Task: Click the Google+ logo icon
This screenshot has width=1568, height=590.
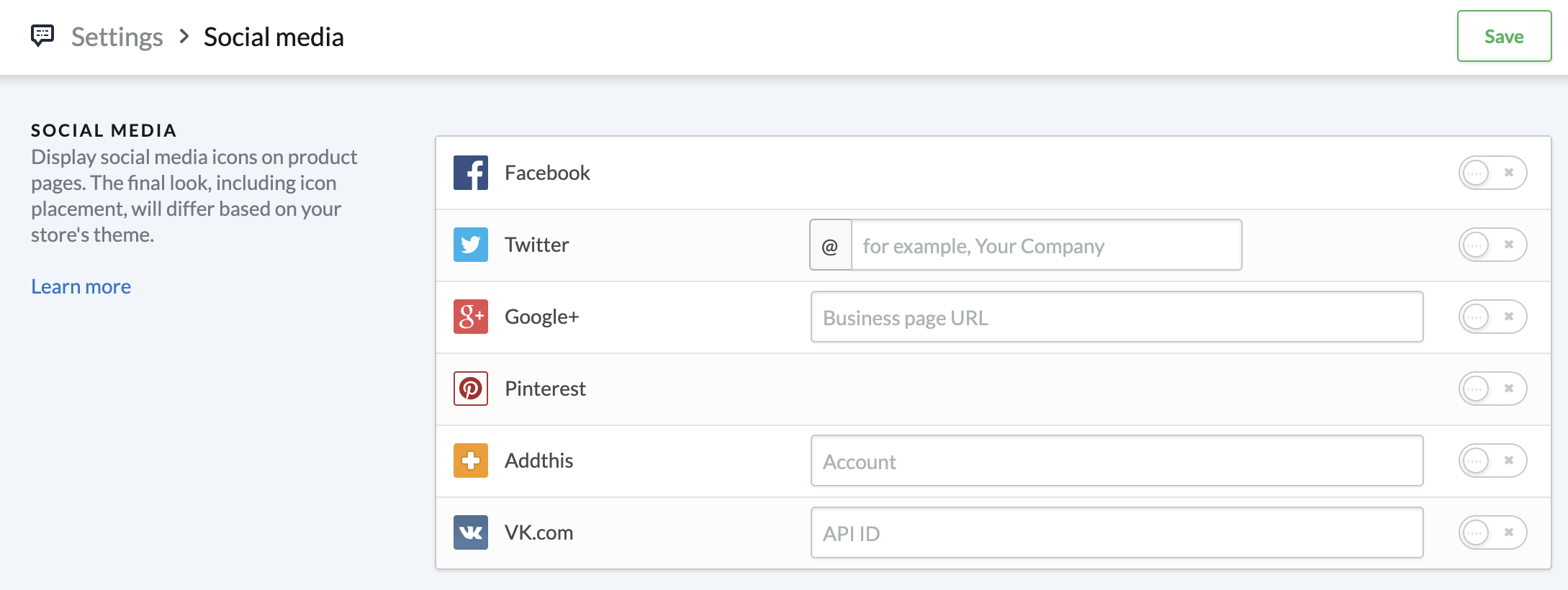Action: point(471,317)
